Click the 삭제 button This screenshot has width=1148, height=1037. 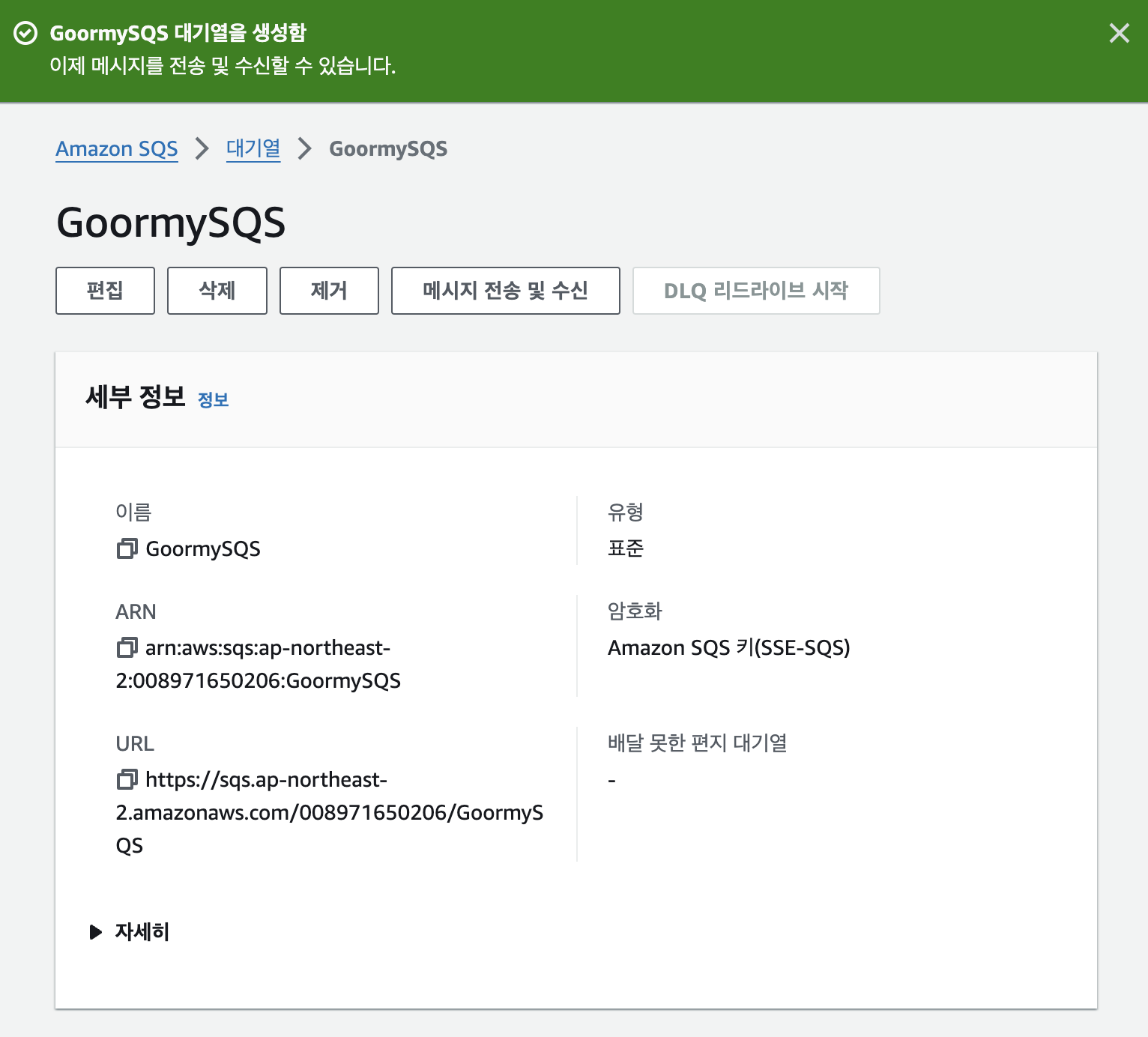(x=217, y=291)
